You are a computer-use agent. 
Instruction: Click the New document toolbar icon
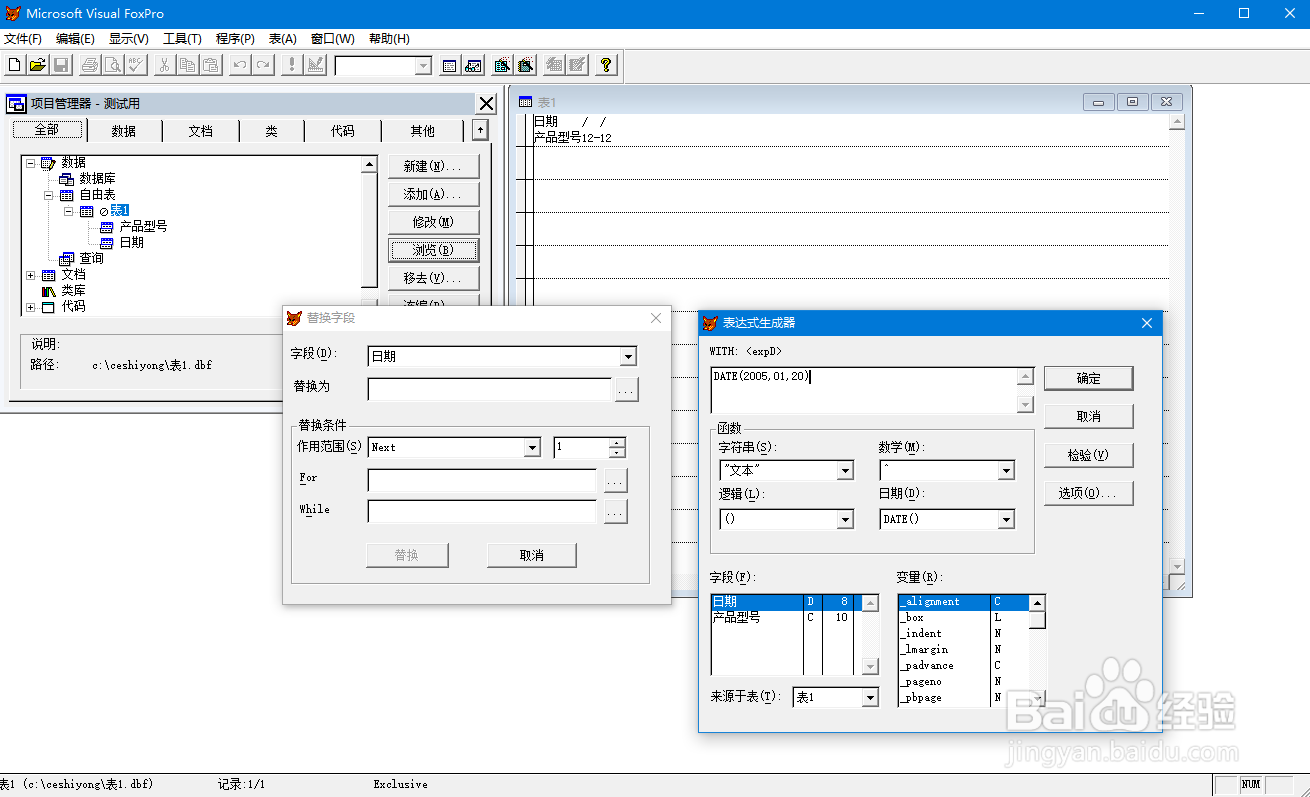click(14, 64)
